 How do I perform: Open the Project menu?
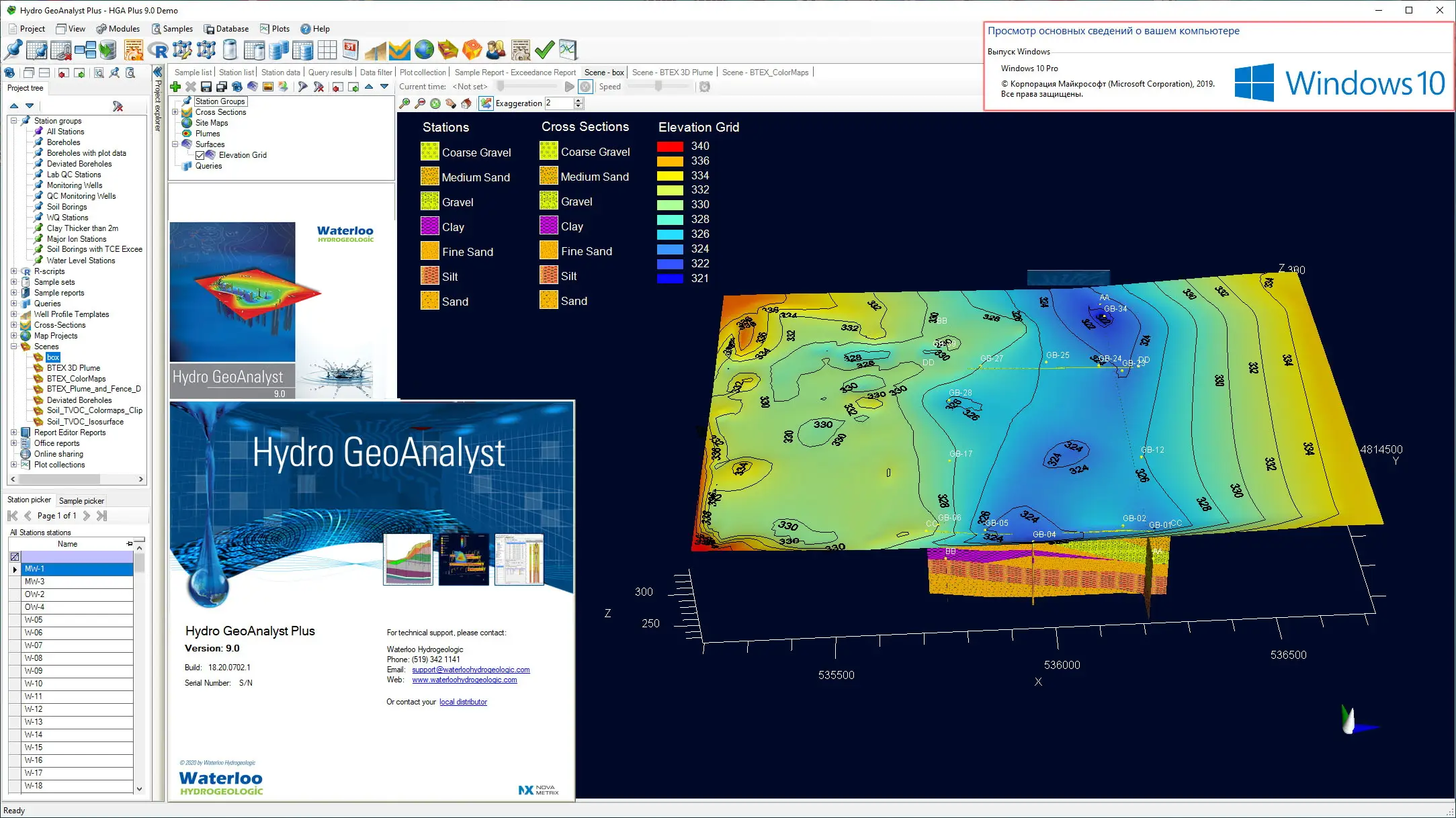pos(26,29)
